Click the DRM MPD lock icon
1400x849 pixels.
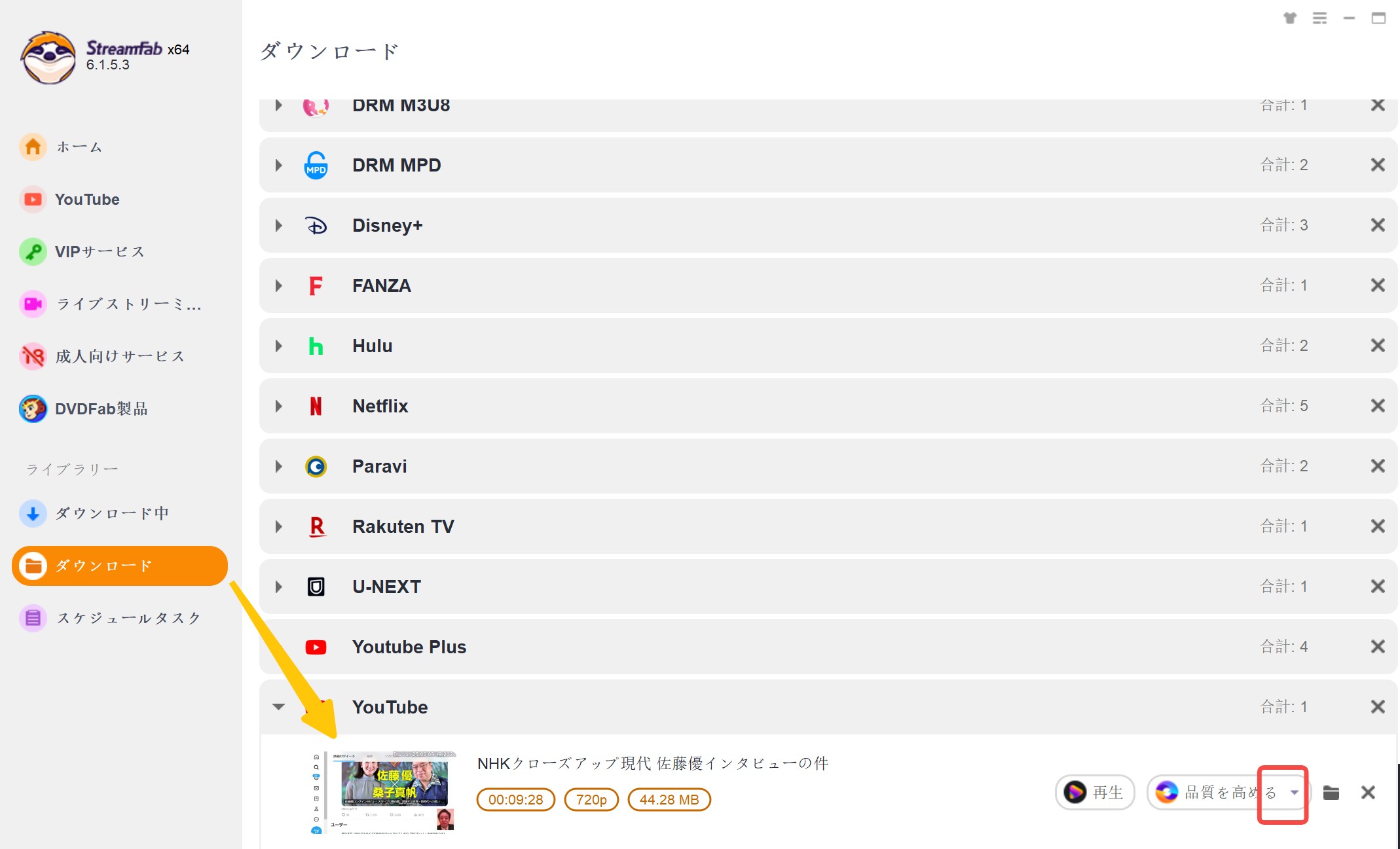tap(316, 165)
